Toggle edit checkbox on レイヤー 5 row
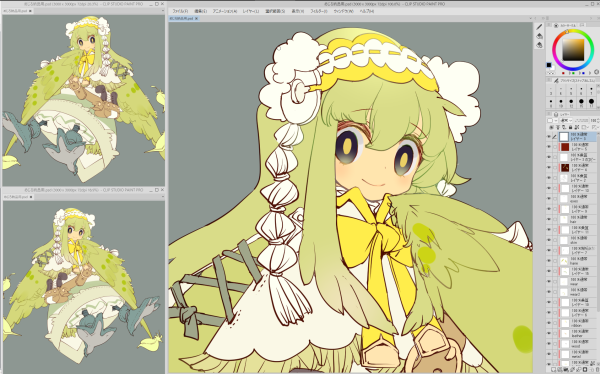Screen dimensions: 600x374 (555, 147)
